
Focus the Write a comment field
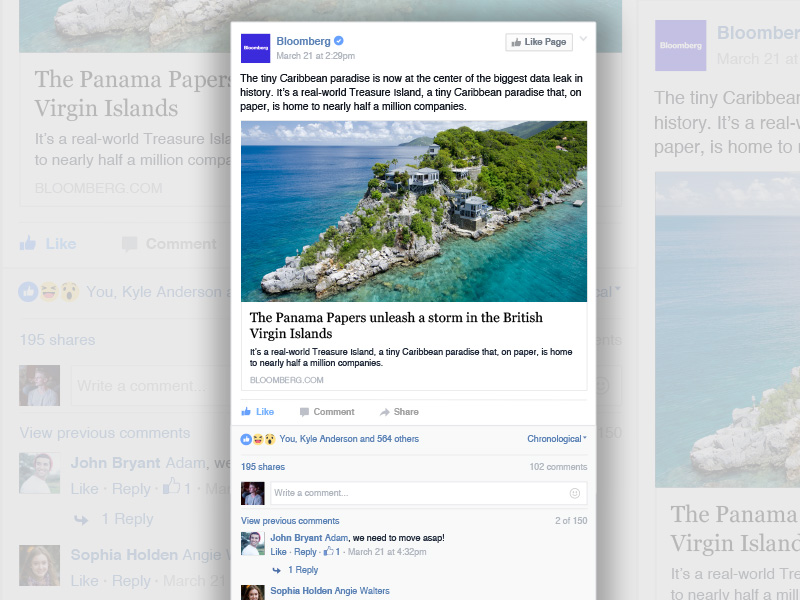[429, 493]
